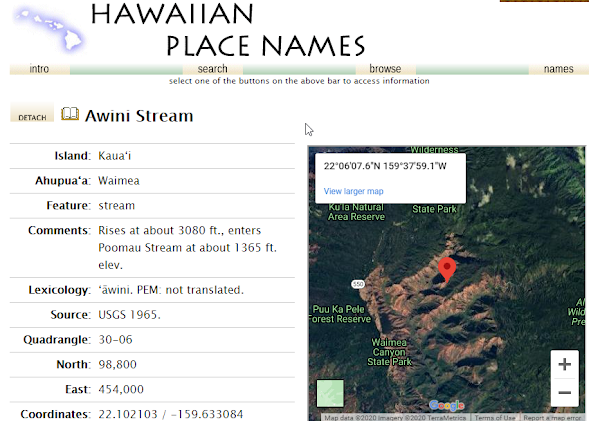Zoom out with the map minus button
The width and height of the screenshot is (600, 421).
click(x=564, y=392)
